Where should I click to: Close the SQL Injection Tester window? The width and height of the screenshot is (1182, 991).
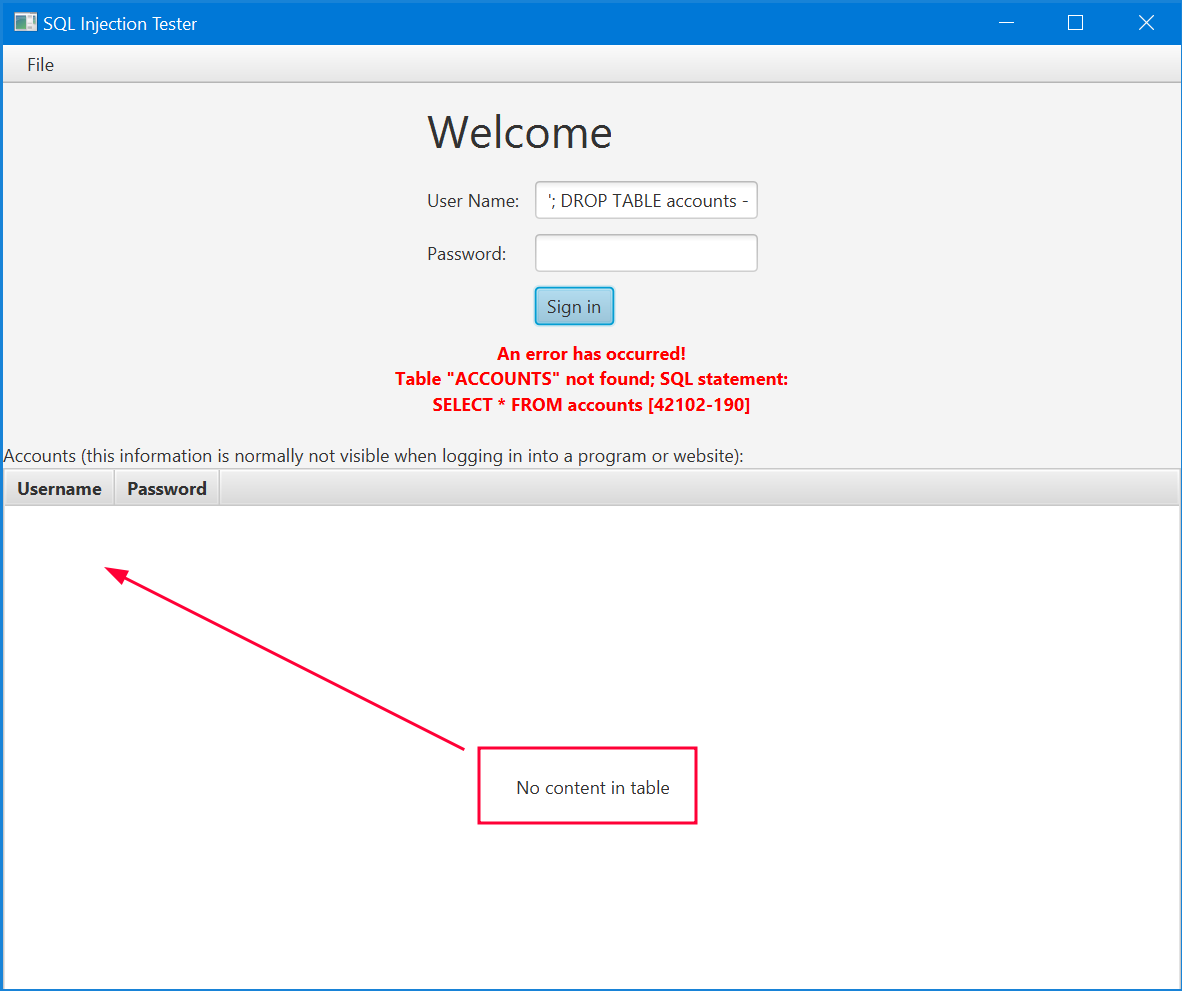1146,23
